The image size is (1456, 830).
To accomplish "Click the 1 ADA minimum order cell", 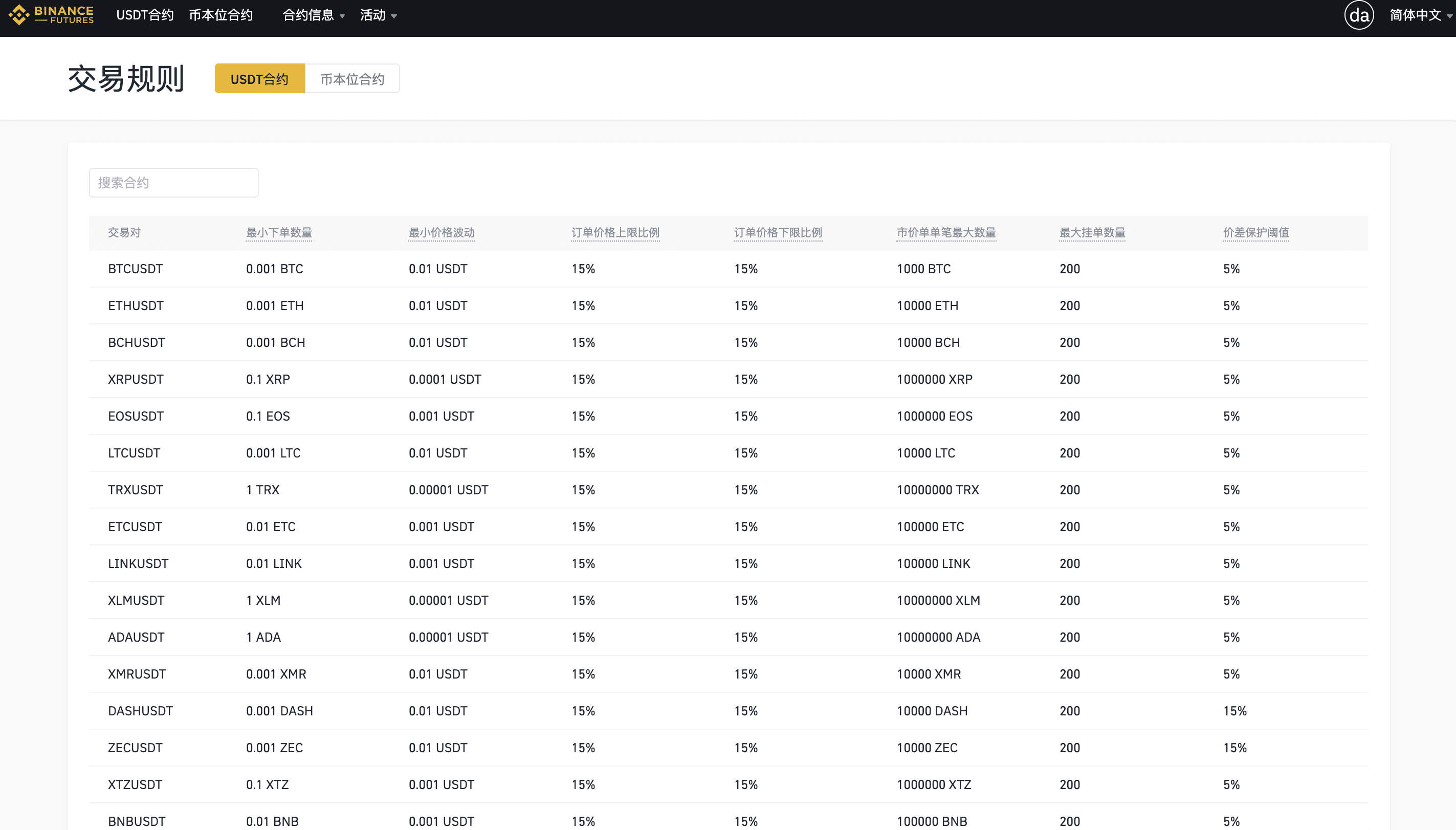I will pyautogui.click(x=263, y=637).
